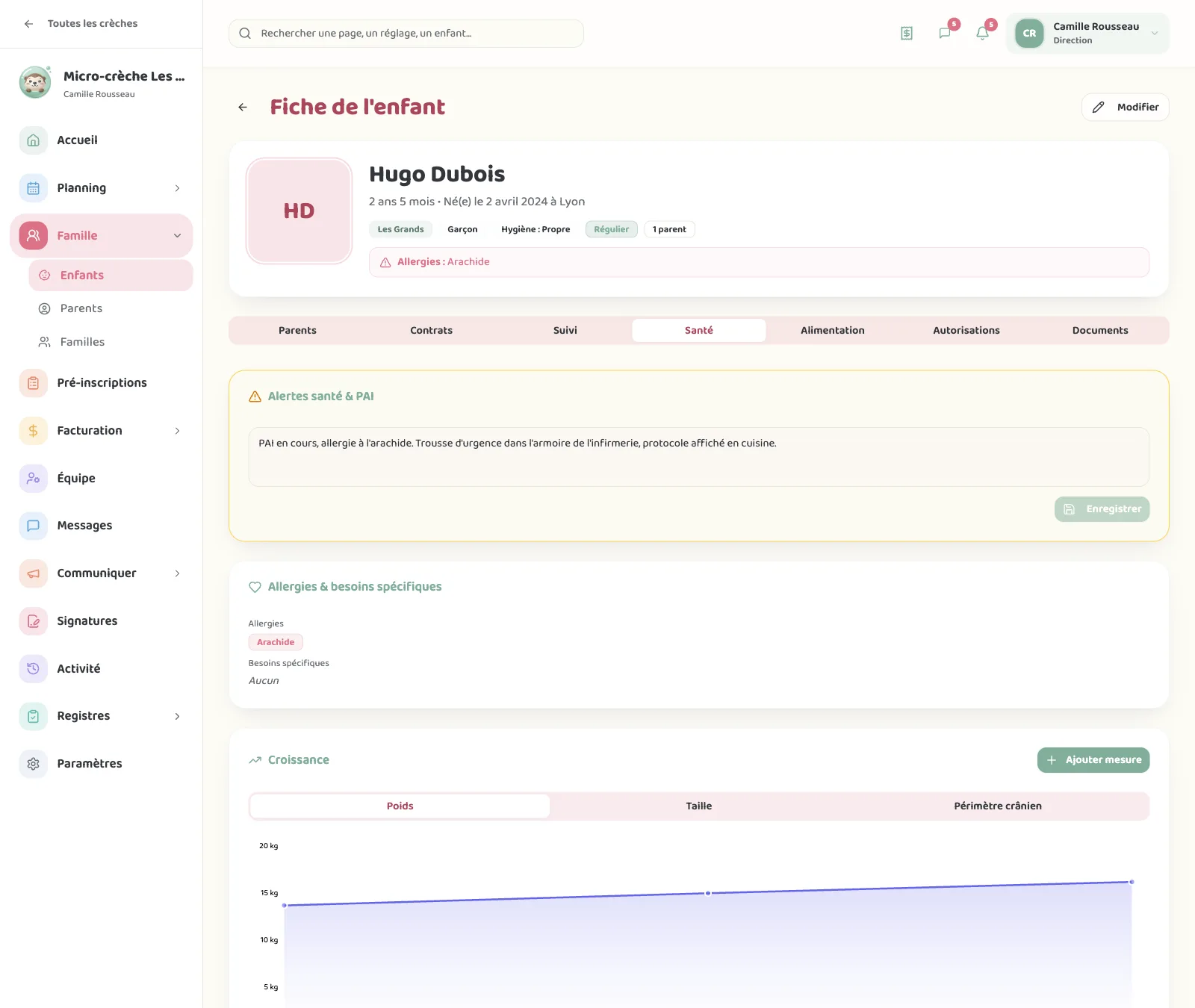This screenshot has height=1008, width=1195.
Task: Select the Taille growth chart tab
Action: (x=699, y=806)
